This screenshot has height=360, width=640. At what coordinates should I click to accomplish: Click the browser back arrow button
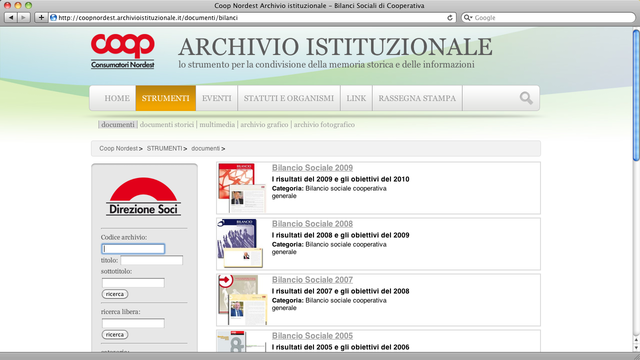pos(11,18)
